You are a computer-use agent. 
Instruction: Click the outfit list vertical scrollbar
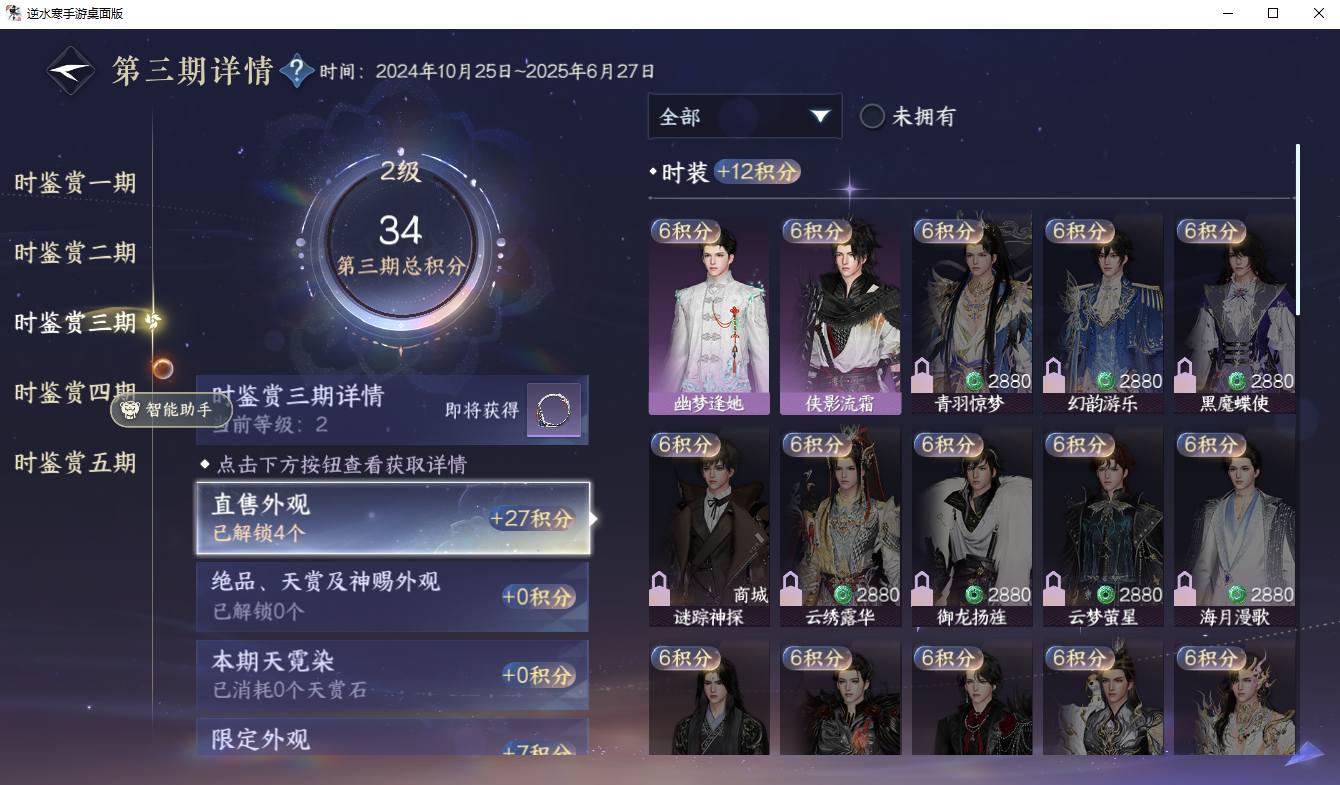[x=1298, y=229]
